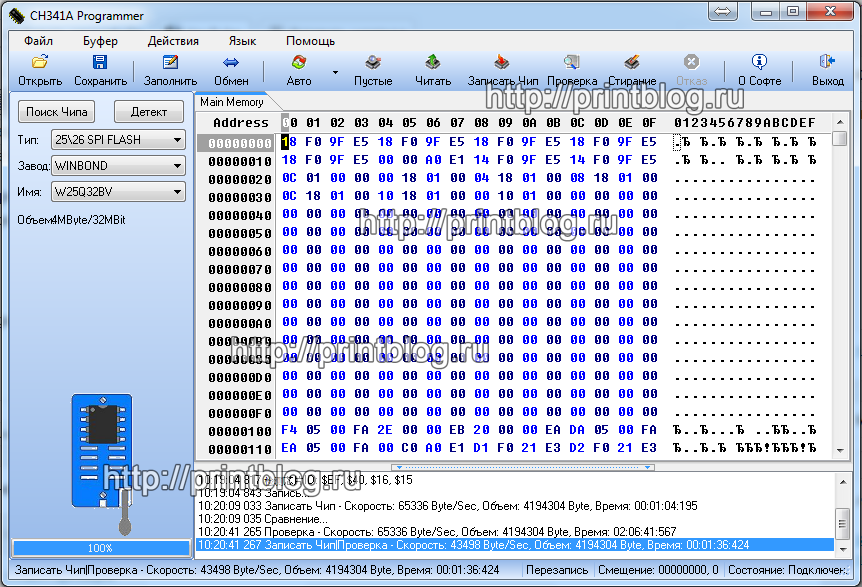
Task: Open the Буфер menu
Action: pyautogui.click(x=100, y=41)
